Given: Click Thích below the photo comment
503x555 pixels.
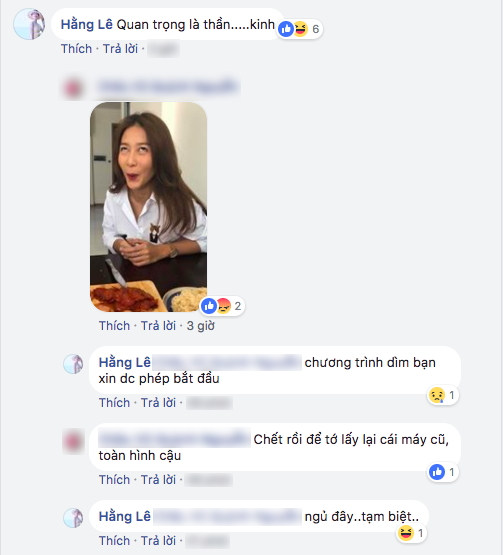Looking at the screenshot, I should pos(114,326).
